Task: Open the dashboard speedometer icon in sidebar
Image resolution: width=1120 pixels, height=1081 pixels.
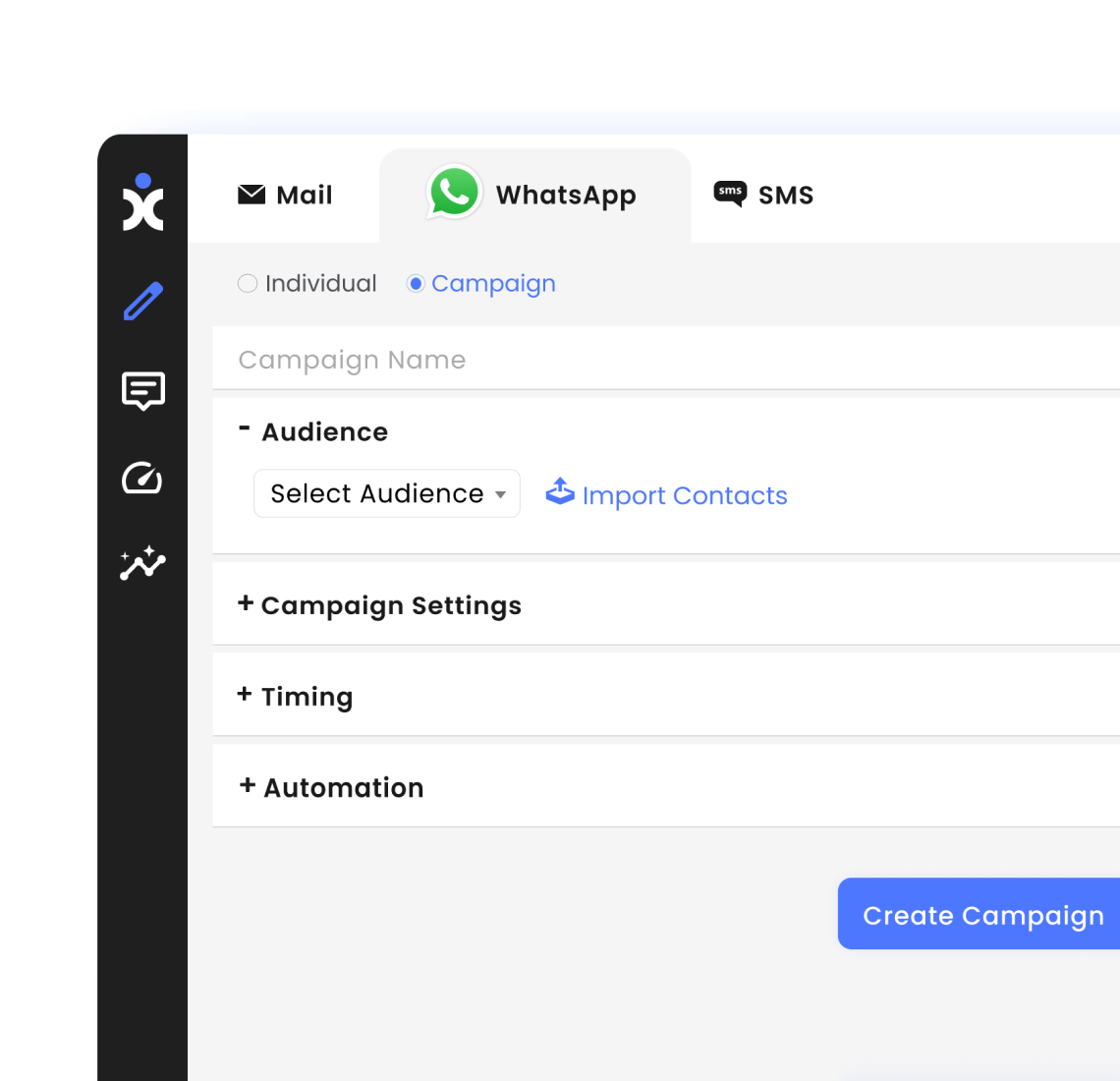Action: pyautogui.click(x=142, y=478)
